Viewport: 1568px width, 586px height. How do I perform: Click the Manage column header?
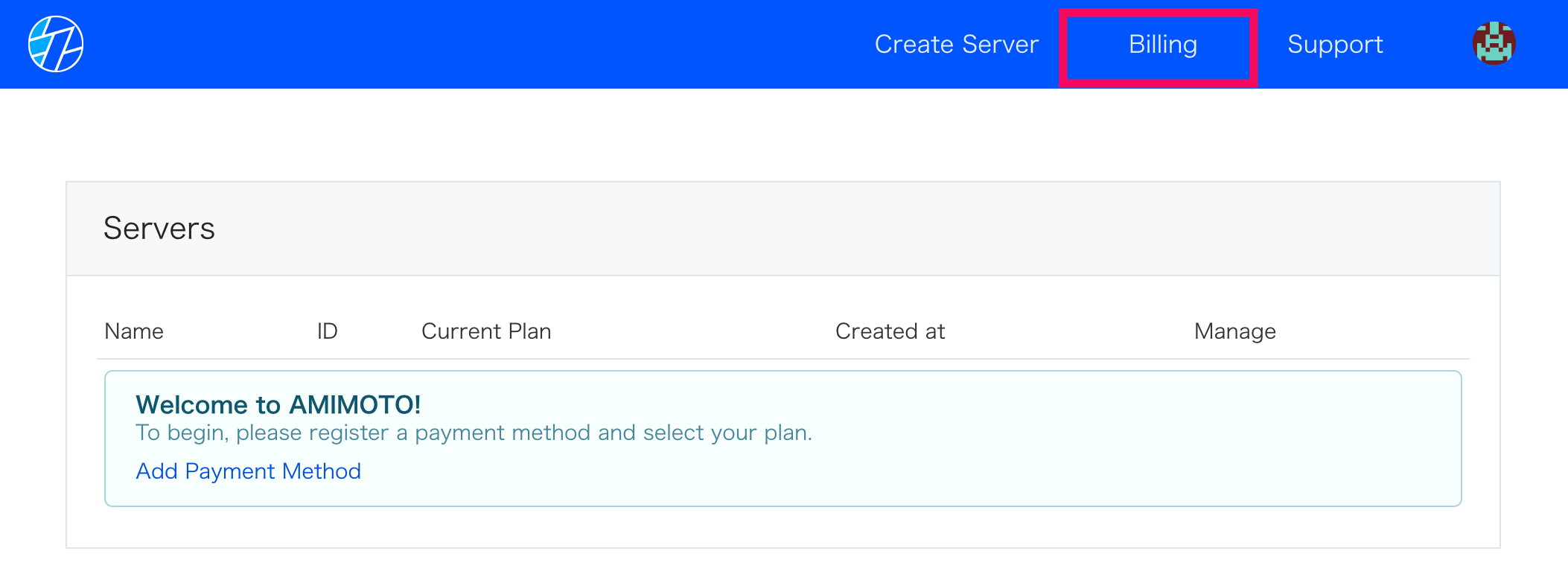click(x=1235, y=332)
